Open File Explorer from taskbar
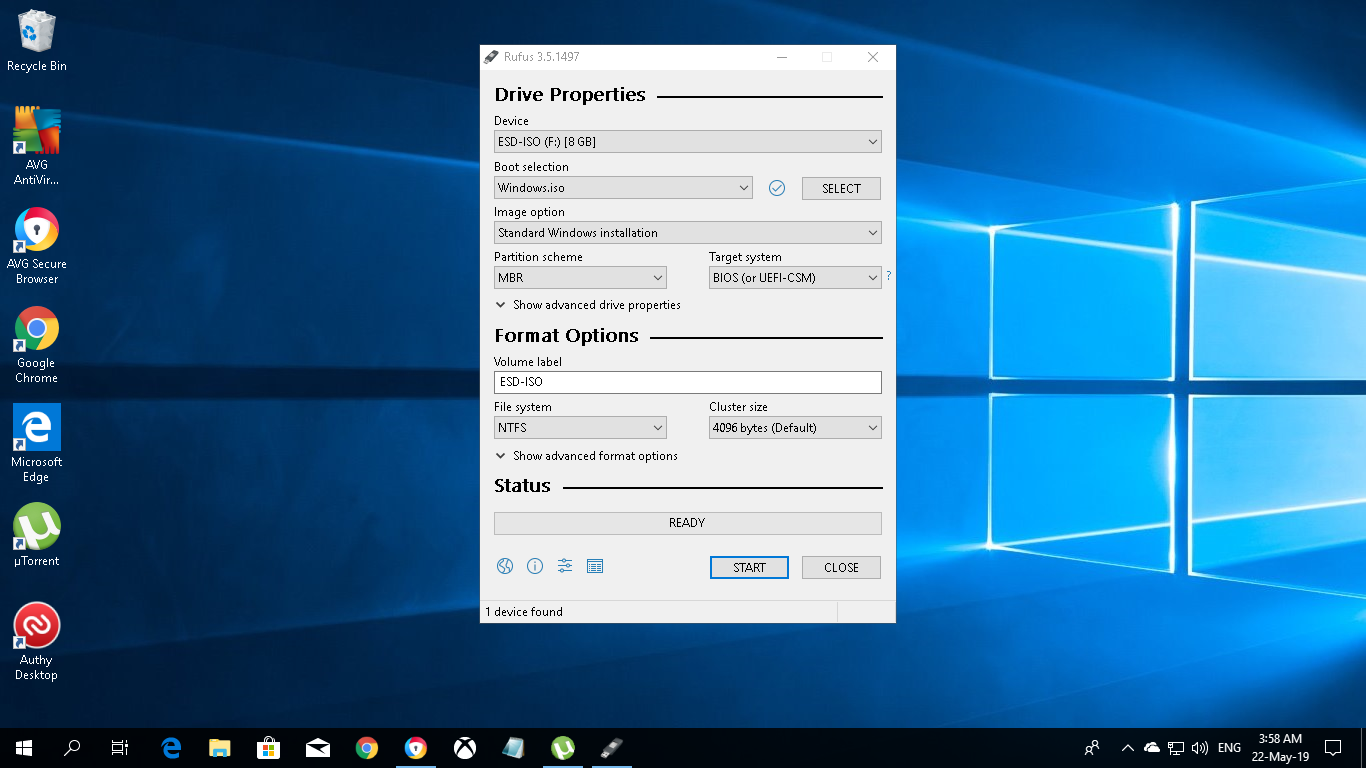 (x=220, y=747)
